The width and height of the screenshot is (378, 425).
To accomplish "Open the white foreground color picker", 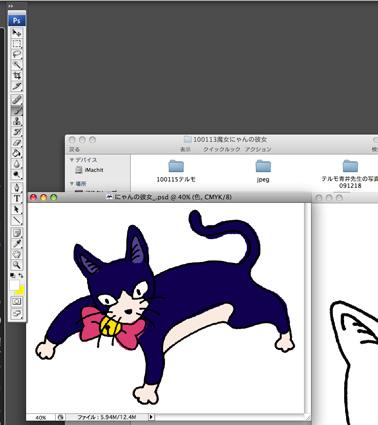I will (14, 286).
